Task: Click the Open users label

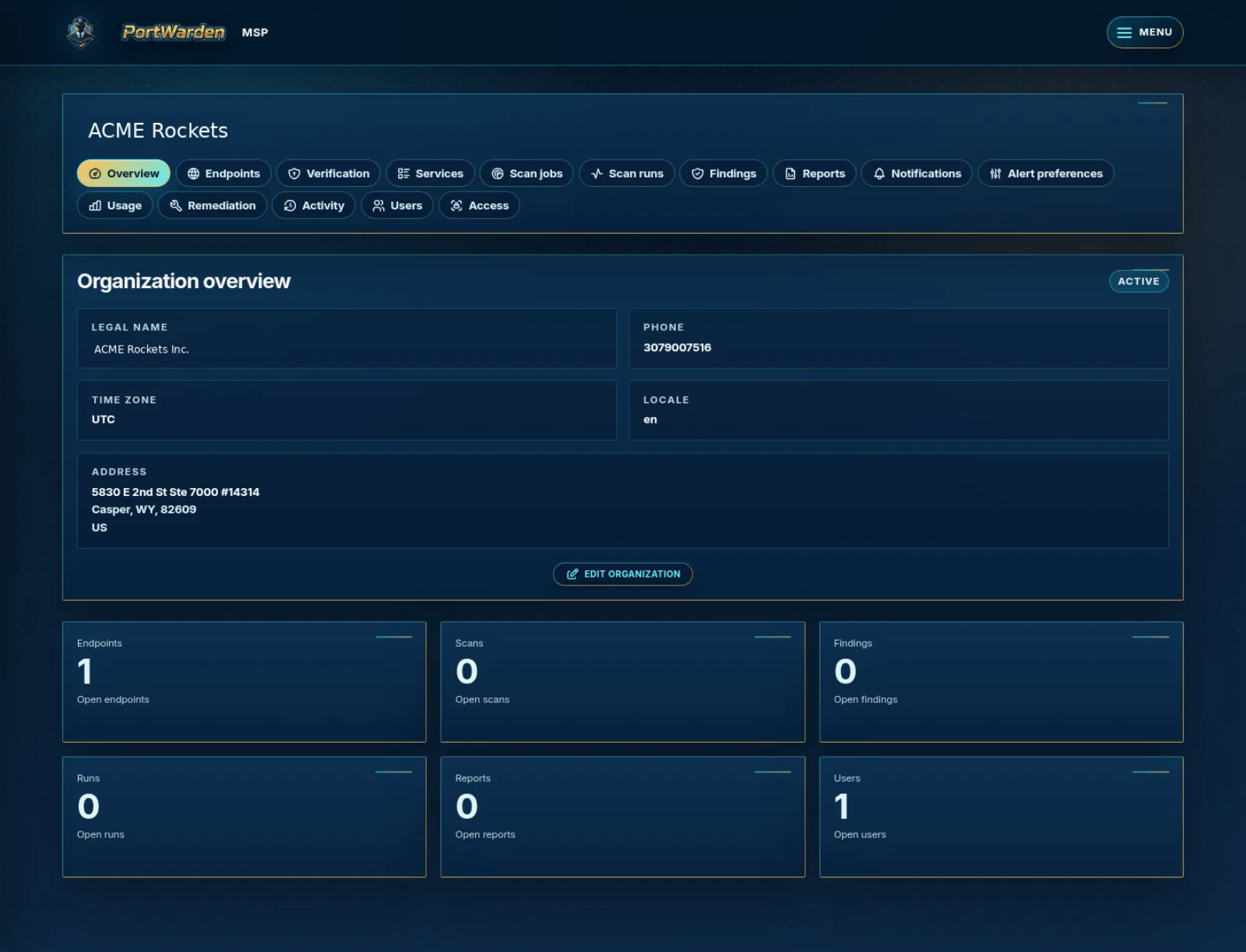Action: tap(860, 834)
